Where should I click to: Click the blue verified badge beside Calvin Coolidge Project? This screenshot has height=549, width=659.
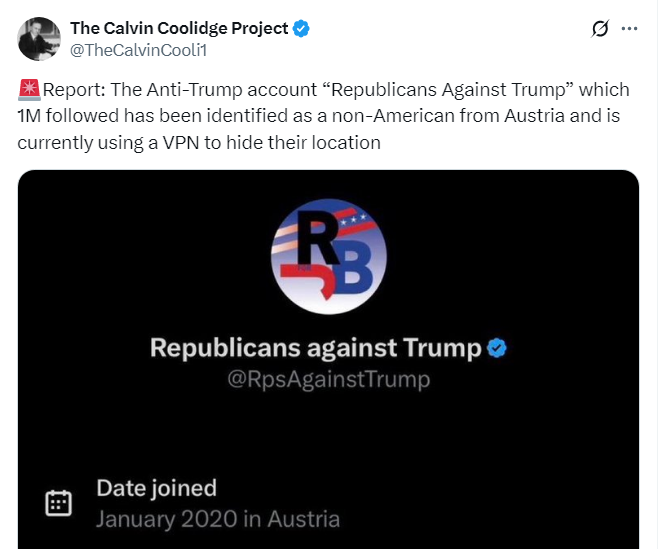point(301,28)
